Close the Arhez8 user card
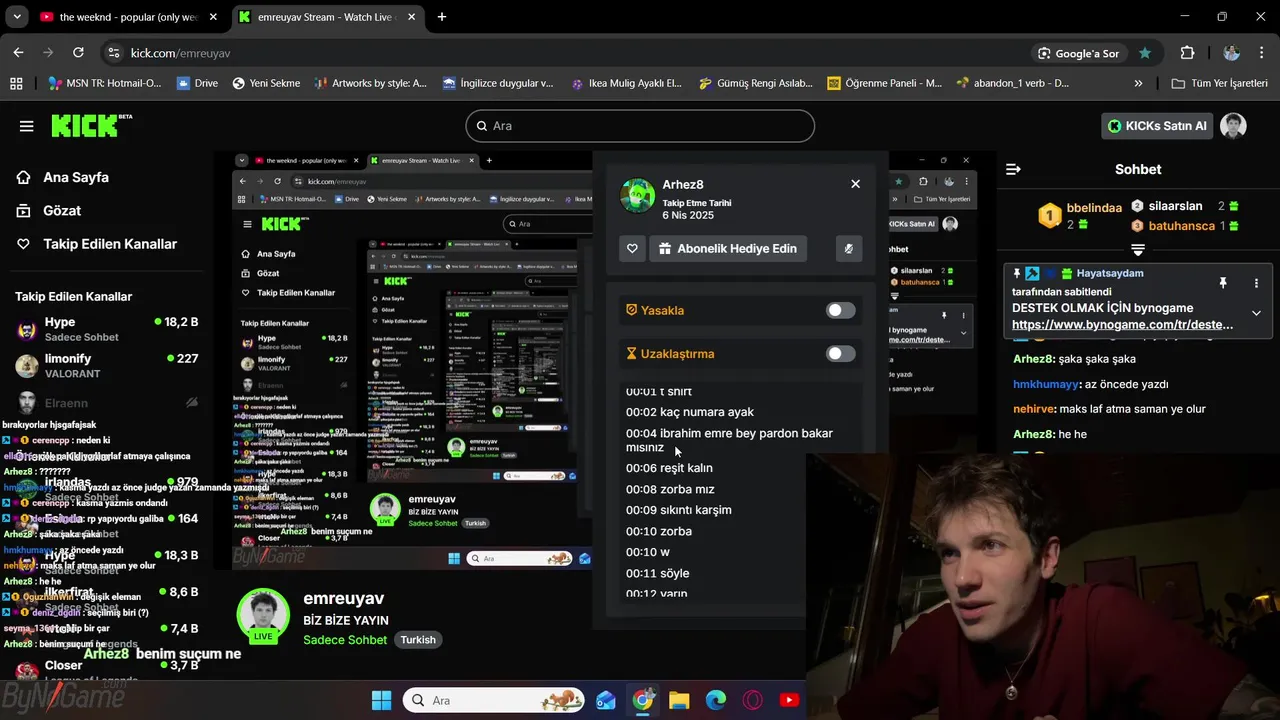The height and width of the screenshot is (720, 1280). (855, 184)
